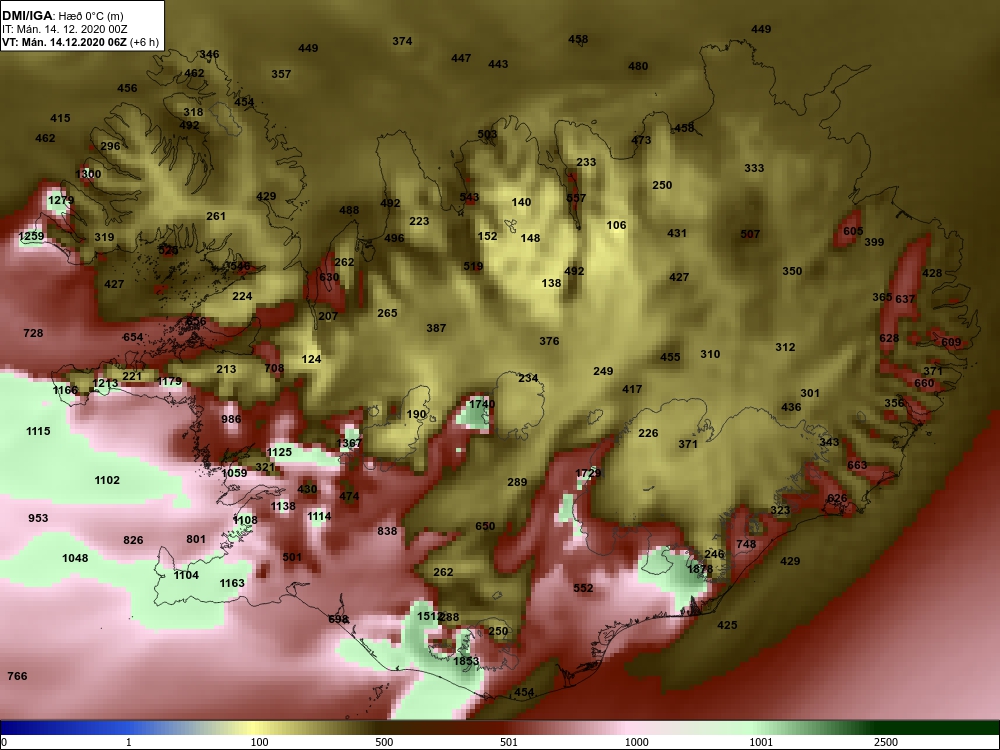Click the map value 838
The width and height of the screenshot is (1000, 750).
tap(387, 531)
